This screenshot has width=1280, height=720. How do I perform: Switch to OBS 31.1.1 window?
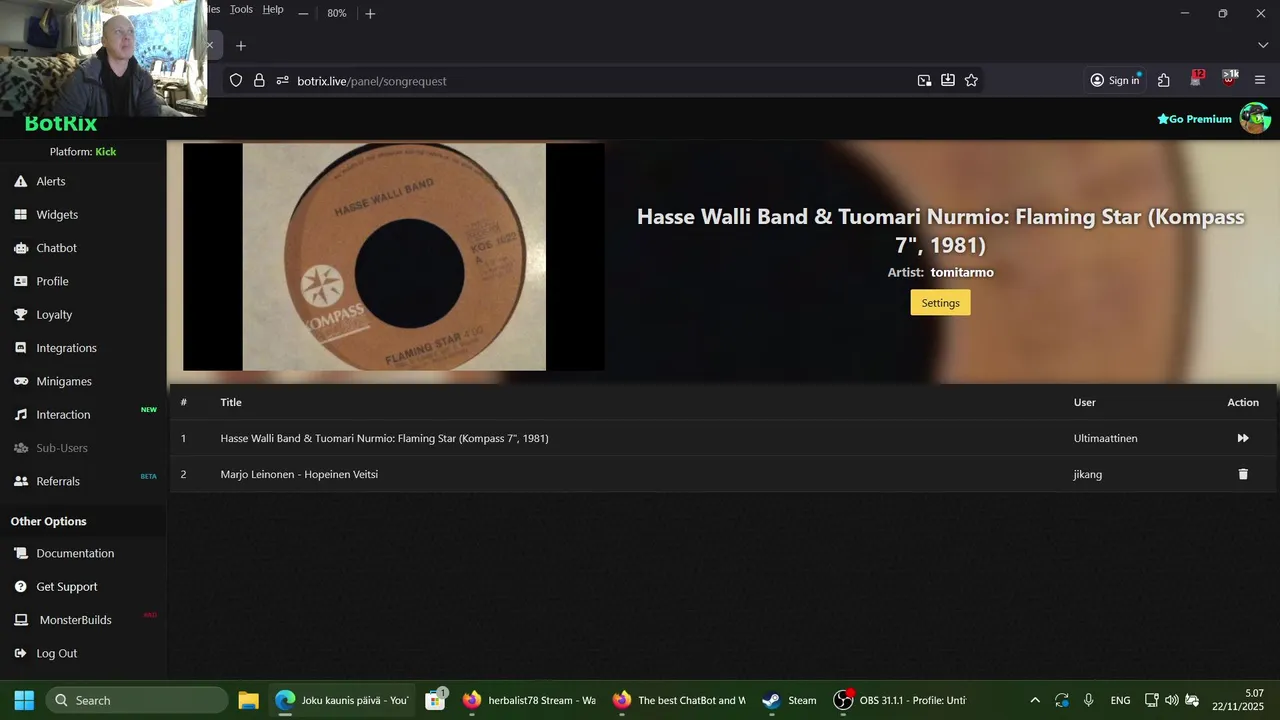click(901, 700)
